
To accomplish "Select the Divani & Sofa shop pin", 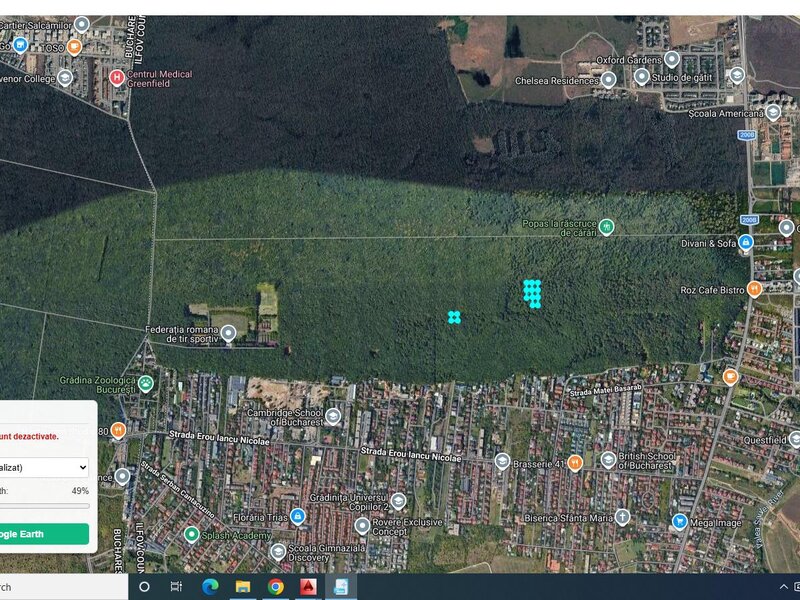I will [745, 242].
